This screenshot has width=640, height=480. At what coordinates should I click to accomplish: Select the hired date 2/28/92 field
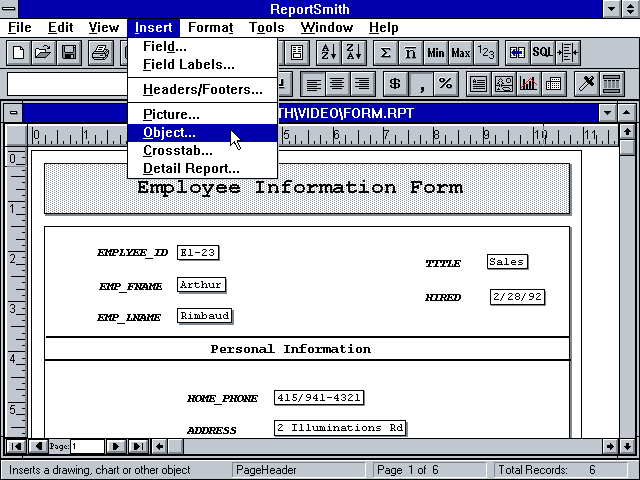point(517,297)
